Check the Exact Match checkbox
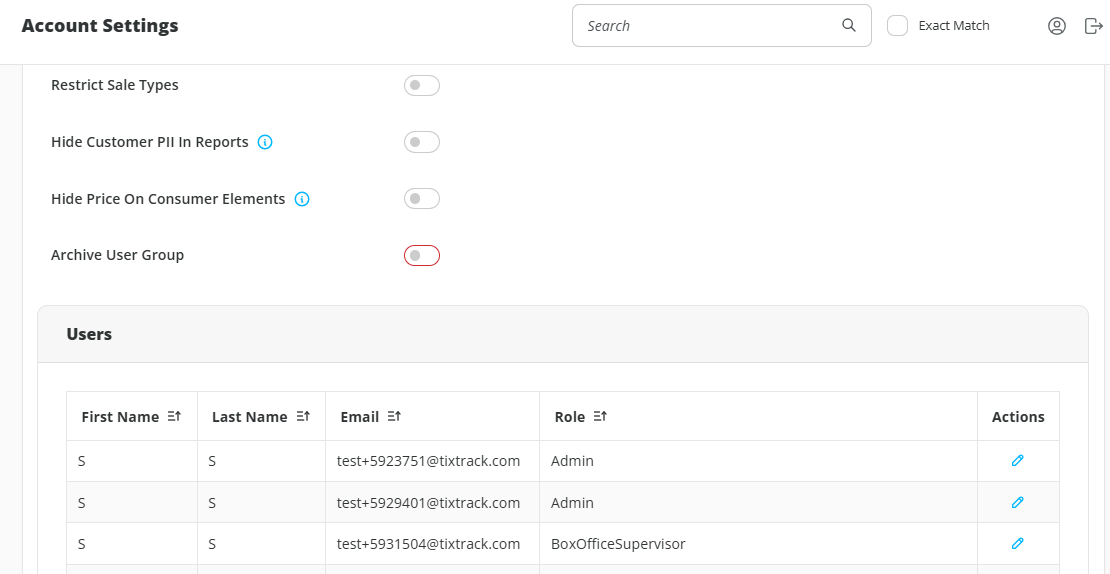This screenshot has width=1110, height=574. [898, 26]
